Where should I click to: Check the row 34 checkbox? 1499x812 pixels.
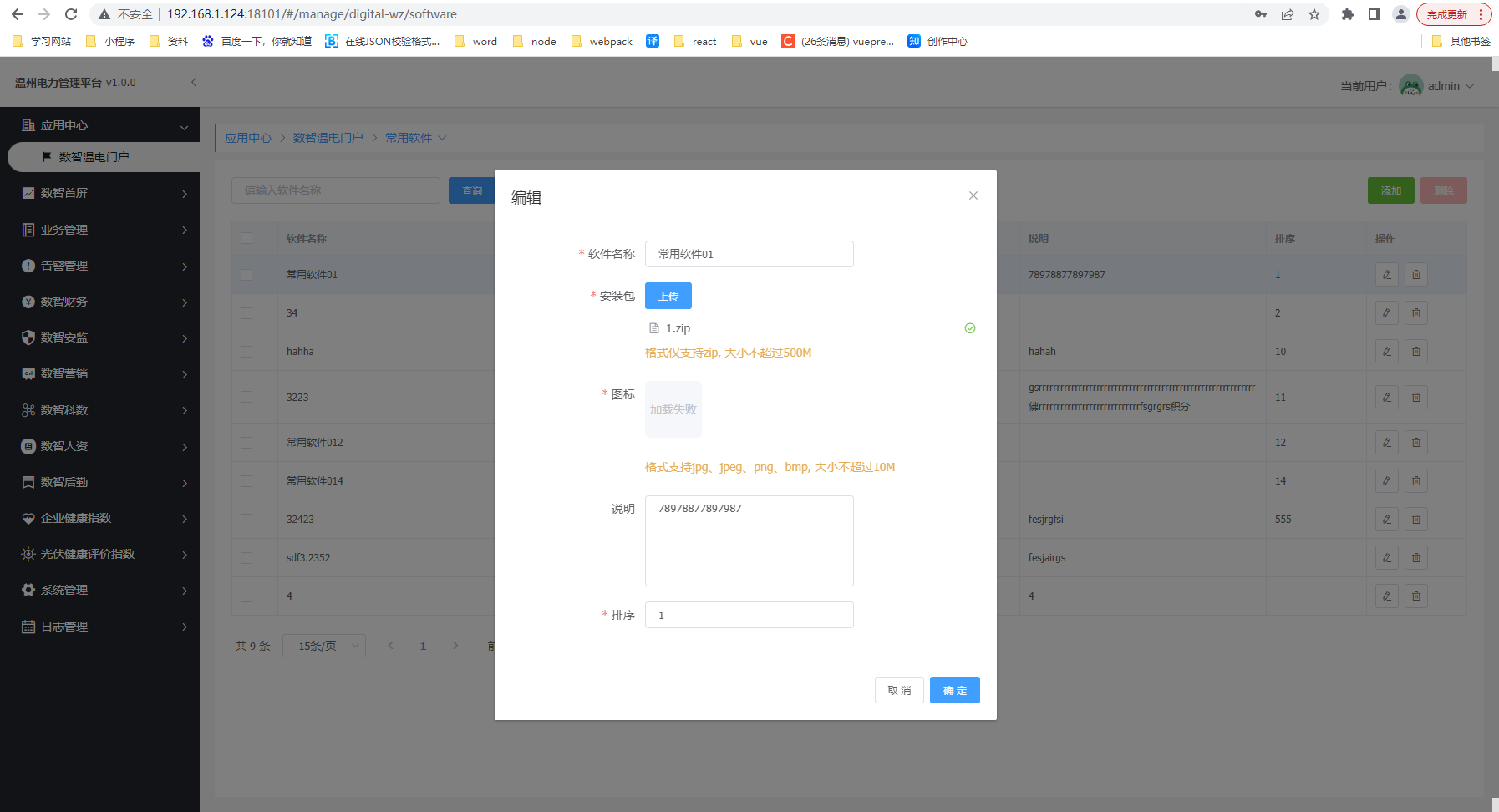pyautogui.click(x=246, y=313)
